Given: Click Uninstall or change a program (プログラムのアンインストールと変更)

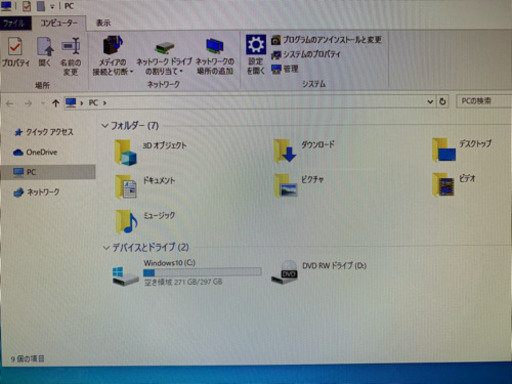Looking at the screenshot, I should (326, 40).
